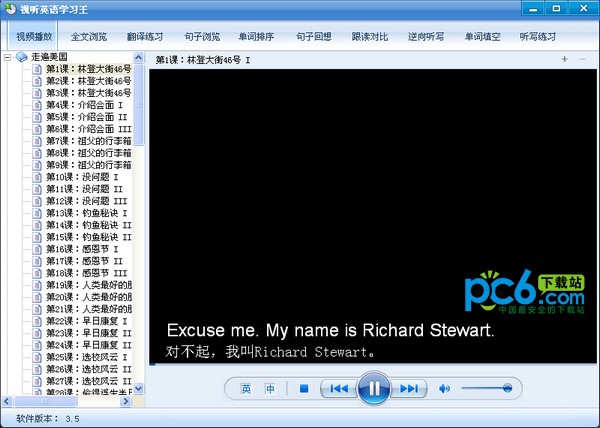Screen dimensions: 600x428
Task: Click the minus icon above the video
Action: (x=583, y=60)
